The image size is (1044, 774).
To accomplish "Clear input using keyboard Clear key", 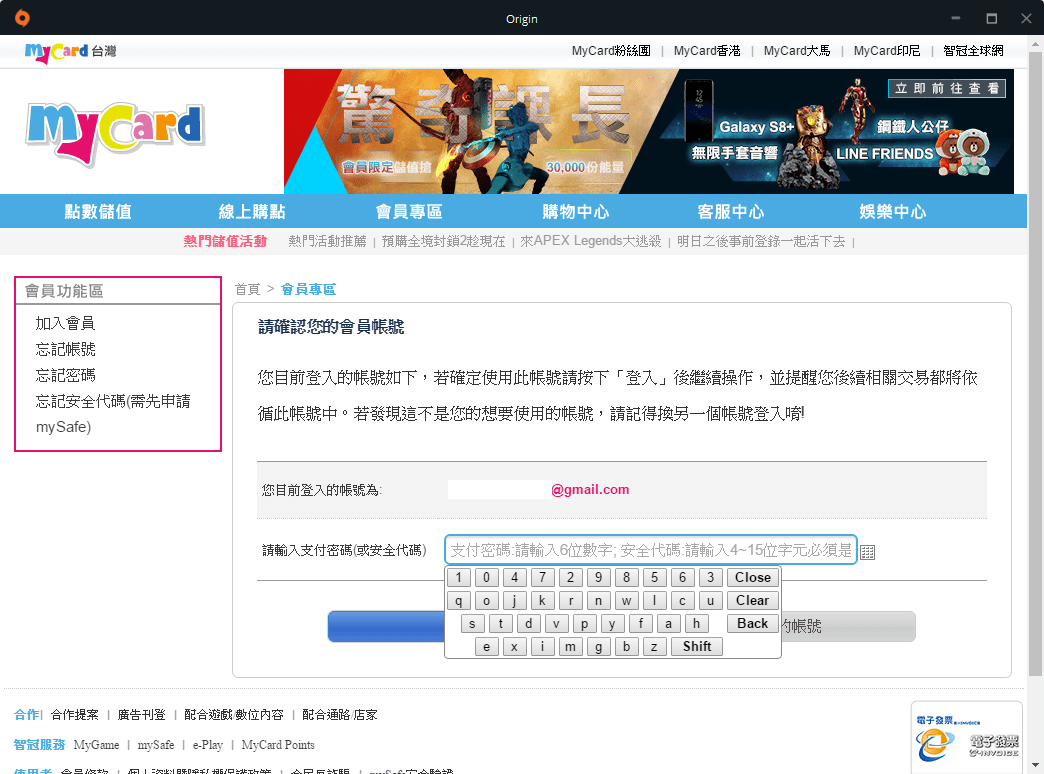I will pos(752,601).
